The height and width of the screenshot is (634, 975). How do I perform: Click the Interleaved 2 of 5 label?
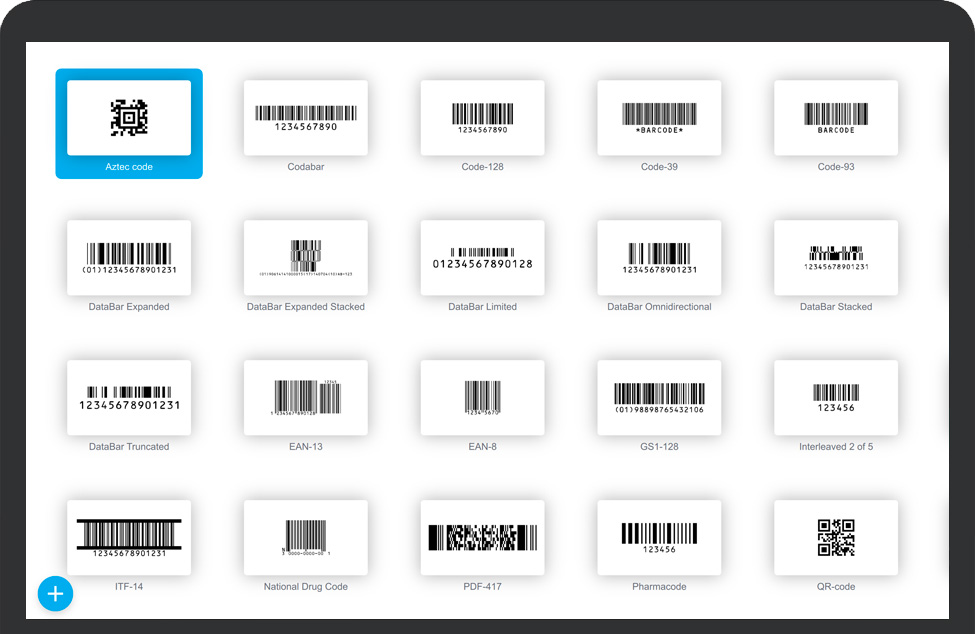(836, 447)
